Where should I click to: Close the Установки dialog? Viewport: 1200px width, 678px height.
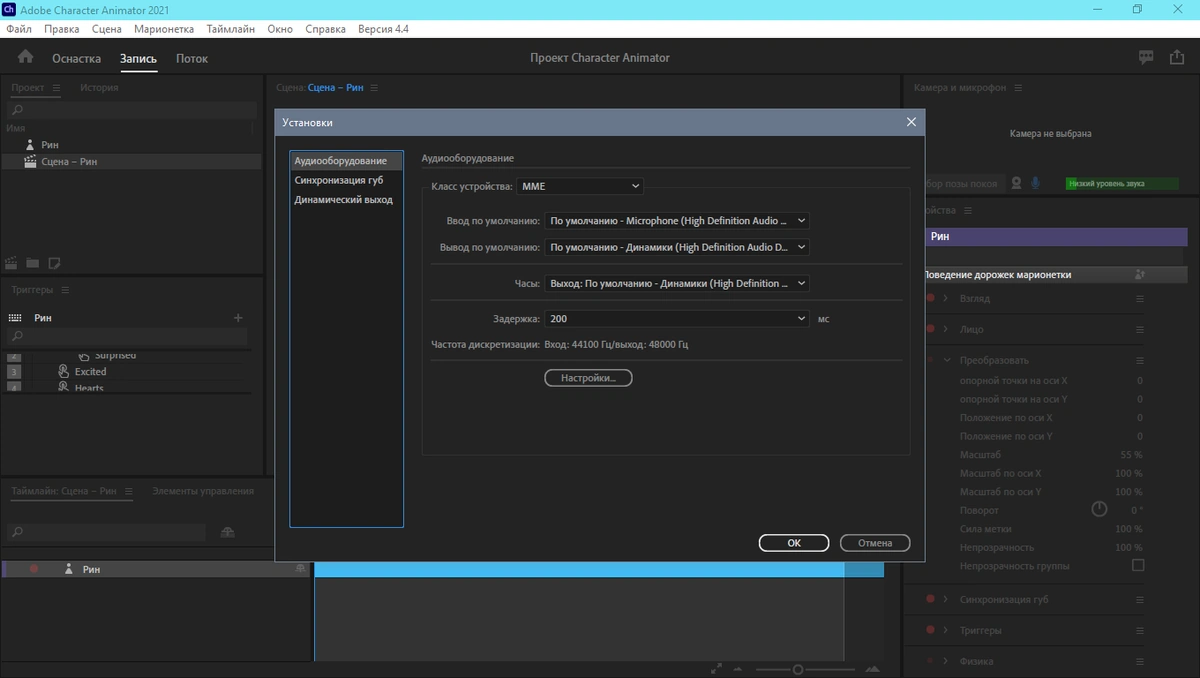coord(911,122)
